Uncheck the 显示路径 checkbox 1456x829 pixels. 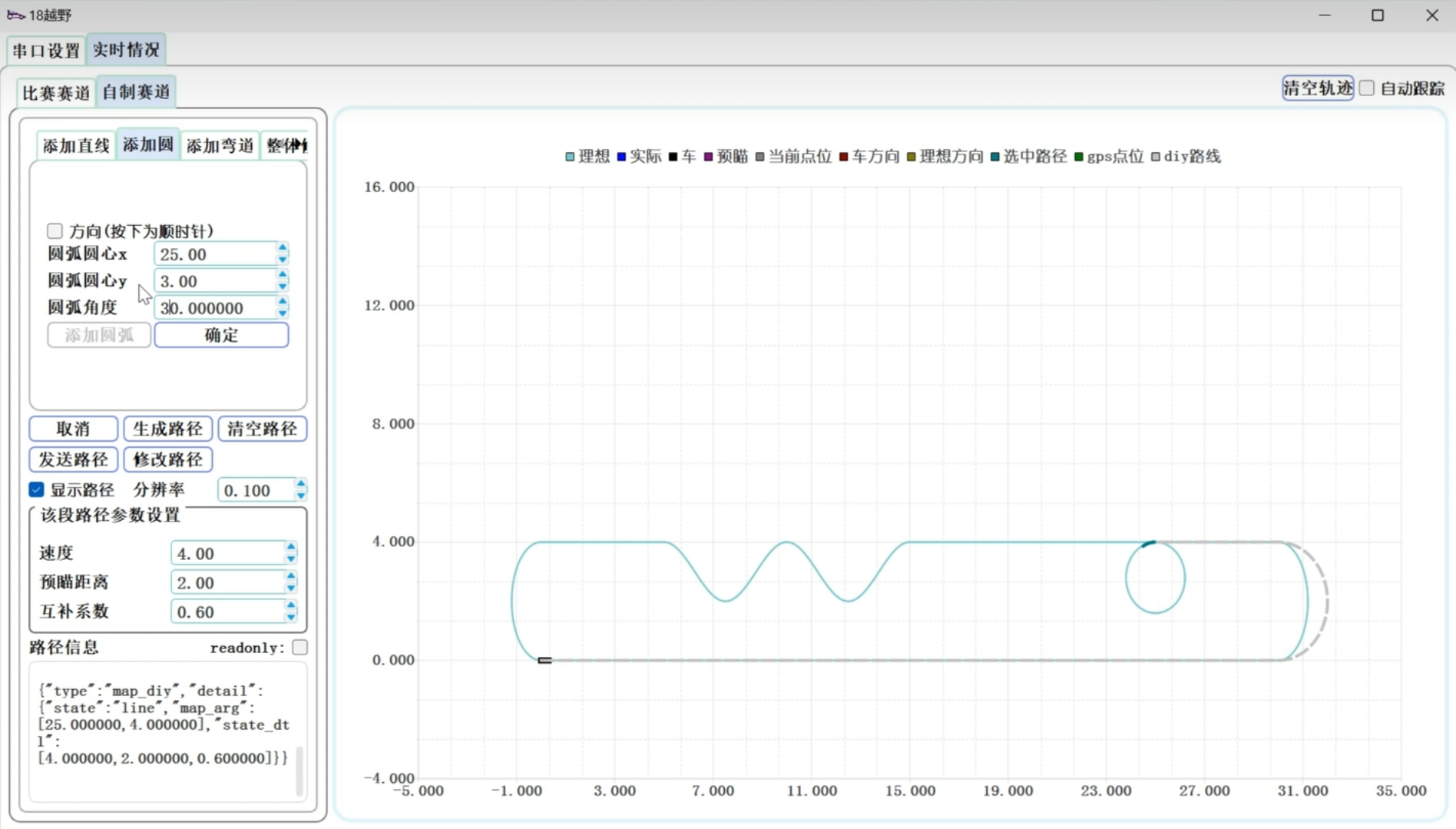coord(36,489)
